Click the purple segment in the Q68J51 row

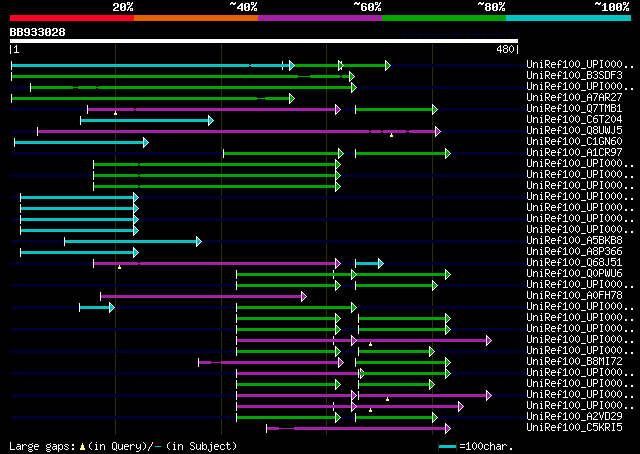click(215, 263)
